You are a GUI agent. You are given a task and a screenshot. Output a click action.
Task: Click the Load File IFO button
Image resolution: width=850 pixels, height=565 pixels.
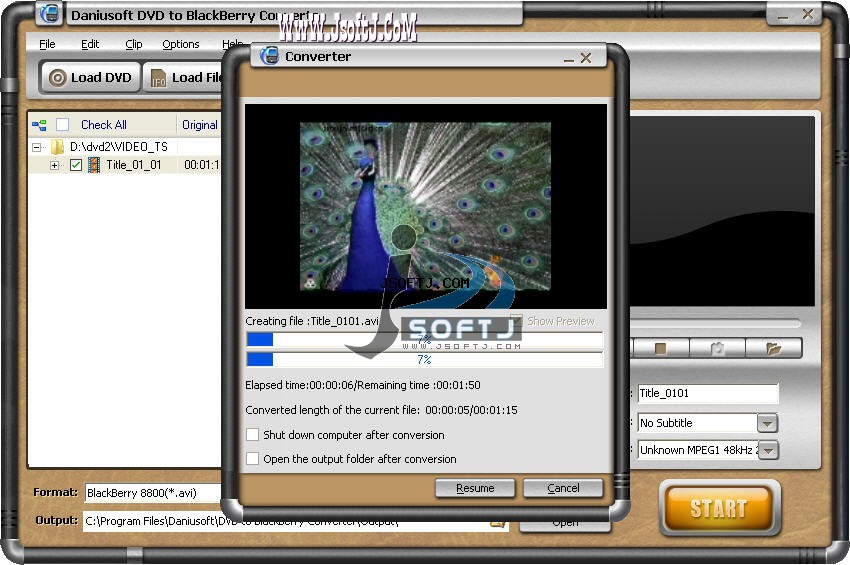point(184,78)
